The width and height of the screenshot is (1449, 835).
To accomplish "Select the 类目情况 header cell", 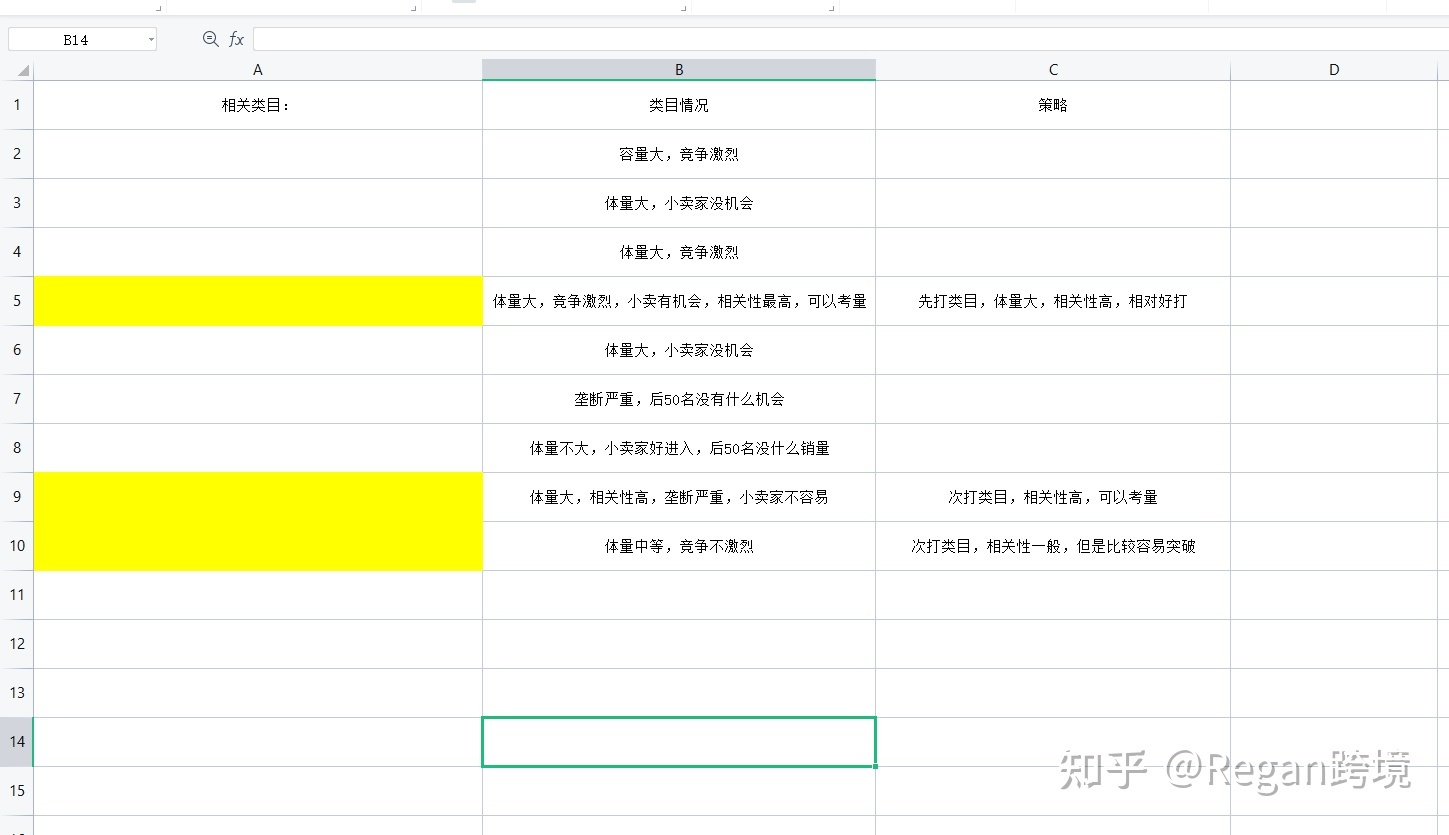I will [678, 104].
